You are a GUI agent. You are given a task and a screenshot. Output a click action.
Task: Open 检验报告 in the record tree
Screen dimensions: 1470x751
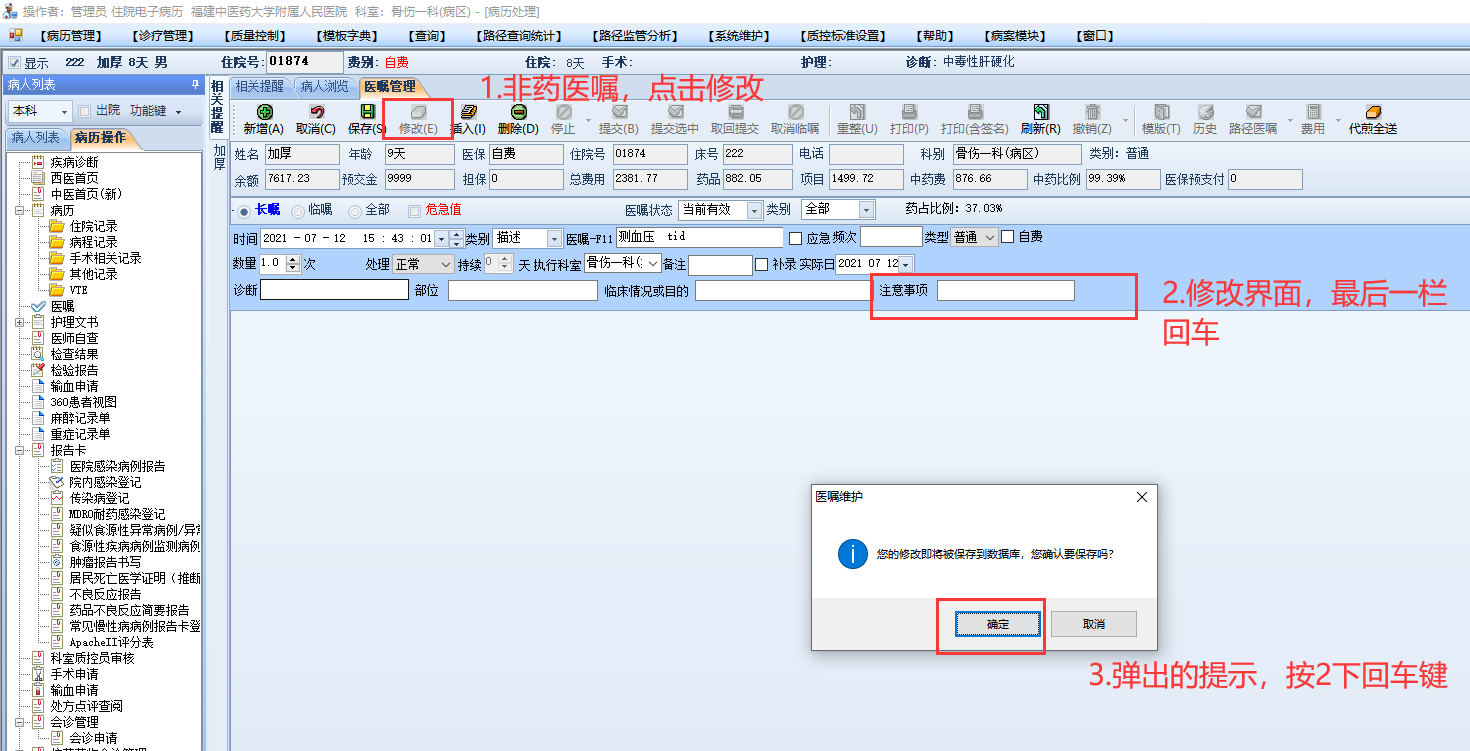pos(75,370)
